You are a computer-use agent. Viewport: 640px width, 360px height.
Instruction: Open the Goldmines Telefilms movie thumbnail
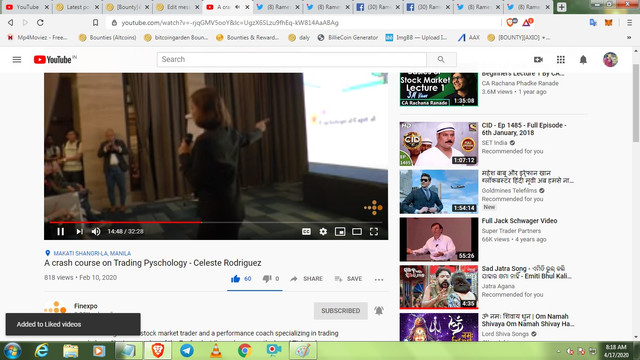click(439, 192)
